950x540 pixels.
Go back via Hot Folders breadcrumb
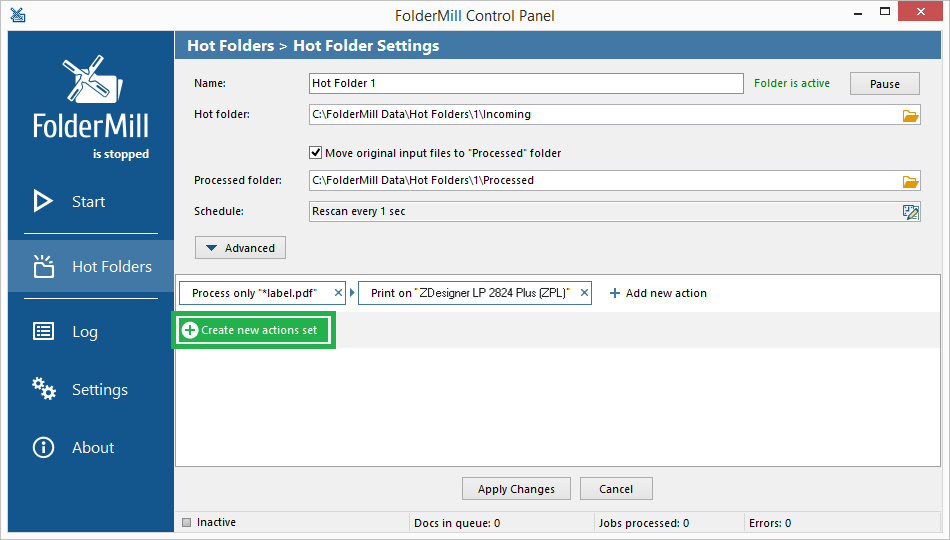pyautogui.click(x=230, y=46)
